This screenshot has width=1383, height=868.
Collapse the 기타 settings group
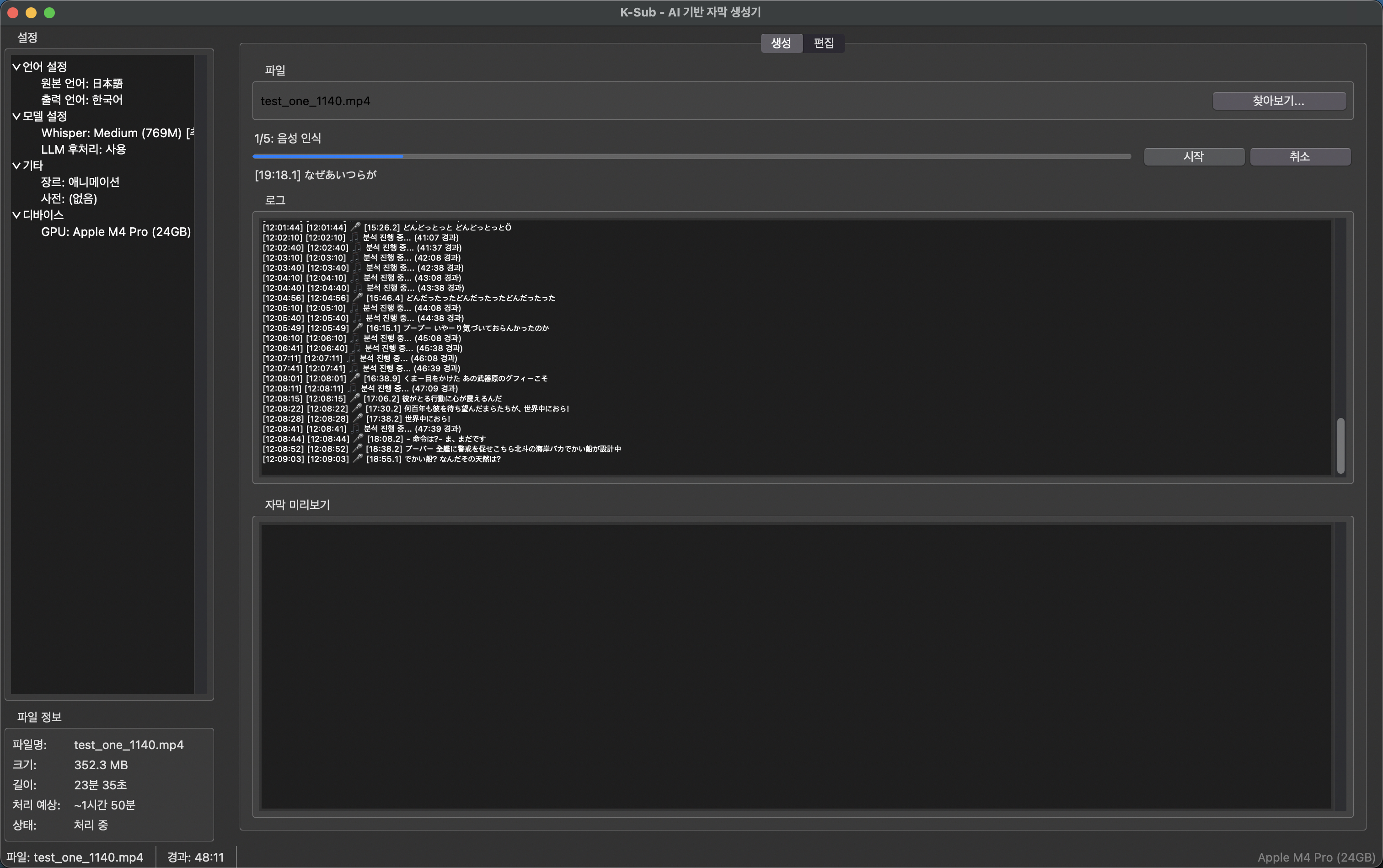(x=16, y=166)
